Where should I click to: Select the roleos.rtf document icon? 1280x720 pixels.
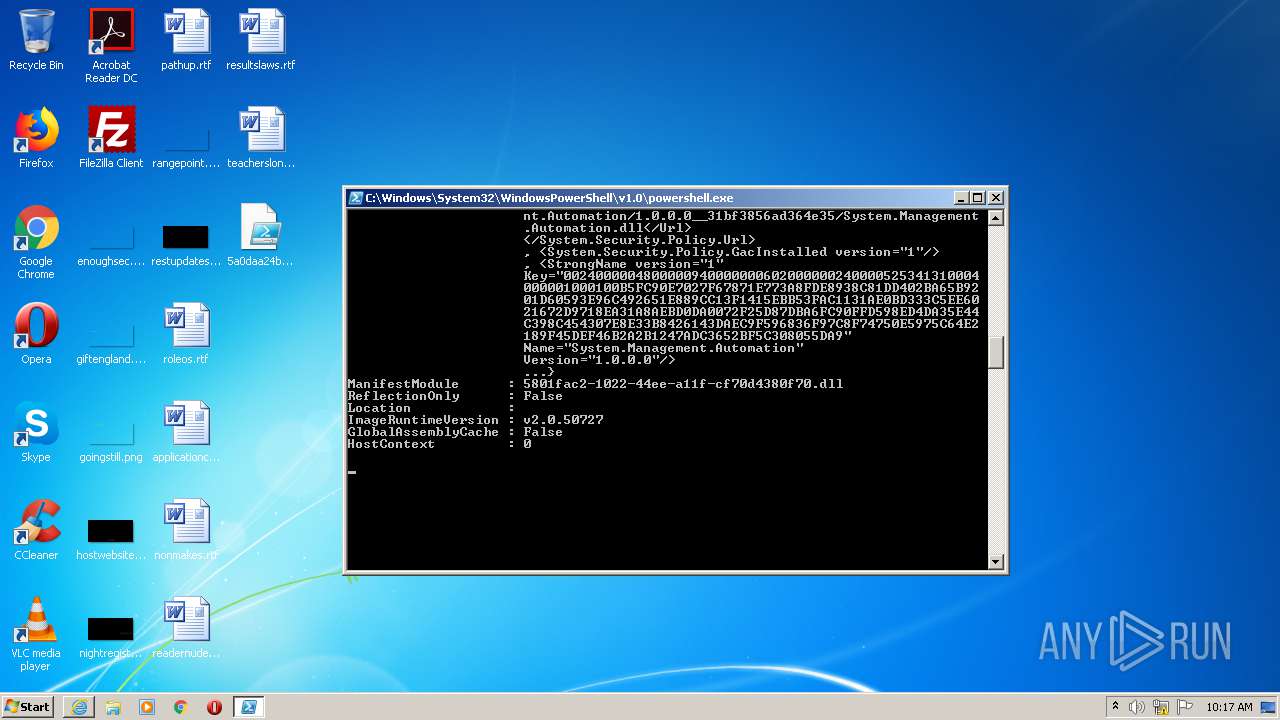pos(186,334)
